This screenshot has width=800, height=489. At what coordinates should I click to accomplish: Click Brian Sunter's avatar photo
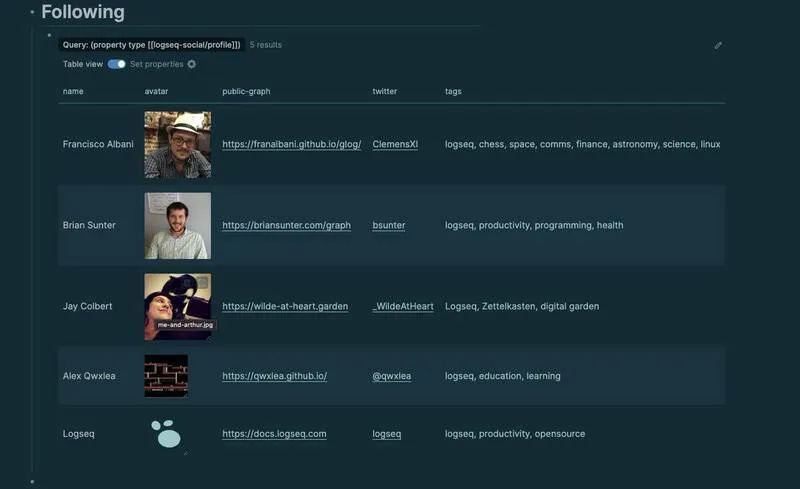(x=178, y=226)
